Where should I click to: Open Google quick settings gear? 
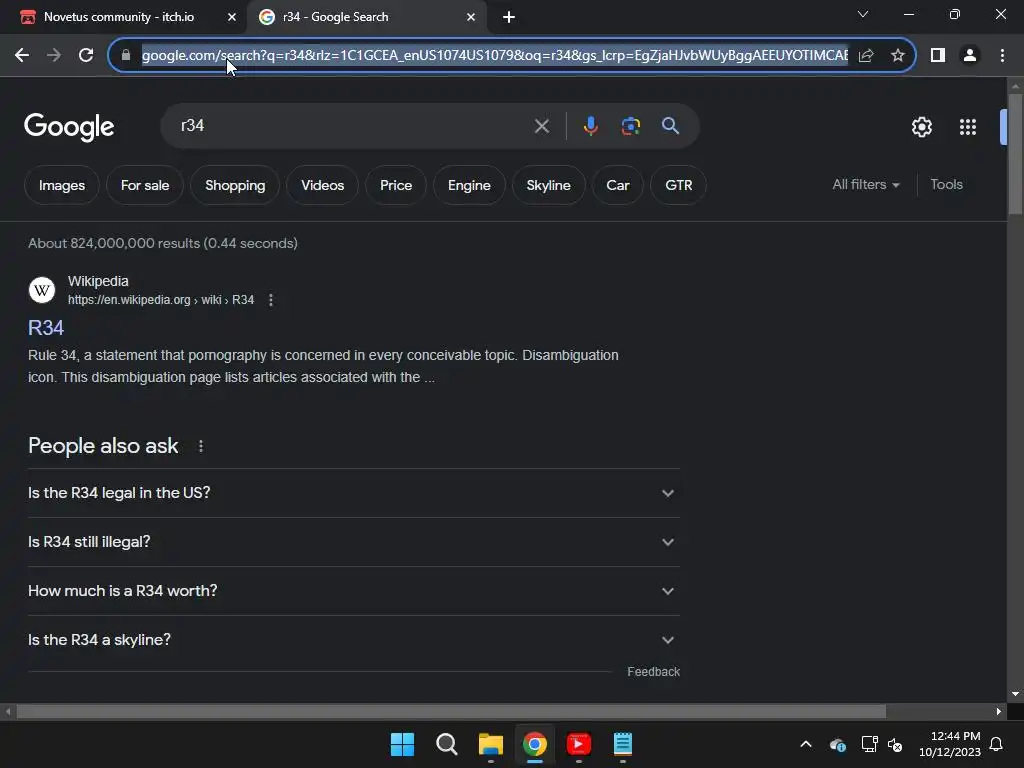[x=921, y=127]
